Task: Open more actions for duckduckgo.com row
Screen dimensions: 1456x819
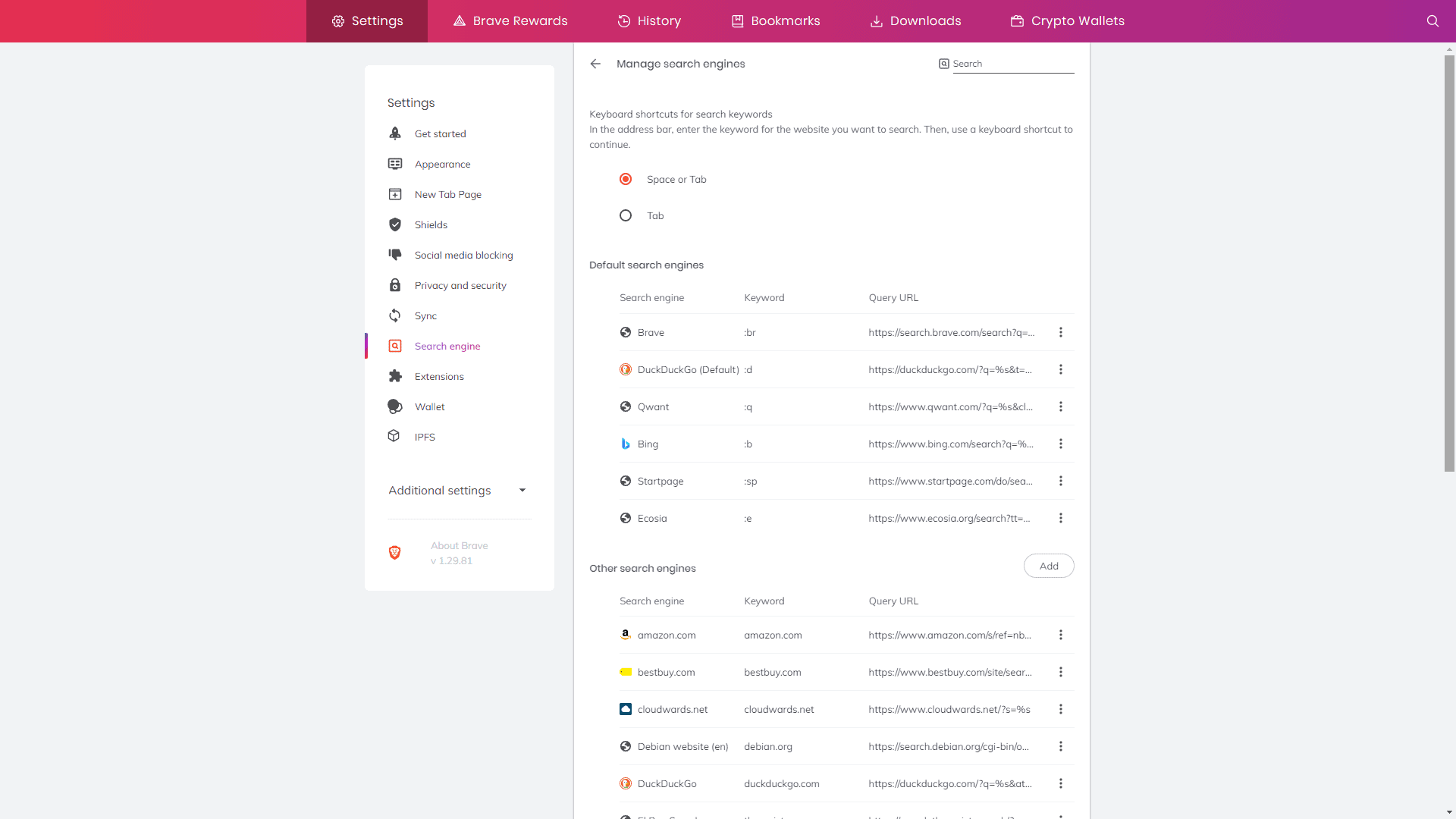Action: [x=1061, y=783]
